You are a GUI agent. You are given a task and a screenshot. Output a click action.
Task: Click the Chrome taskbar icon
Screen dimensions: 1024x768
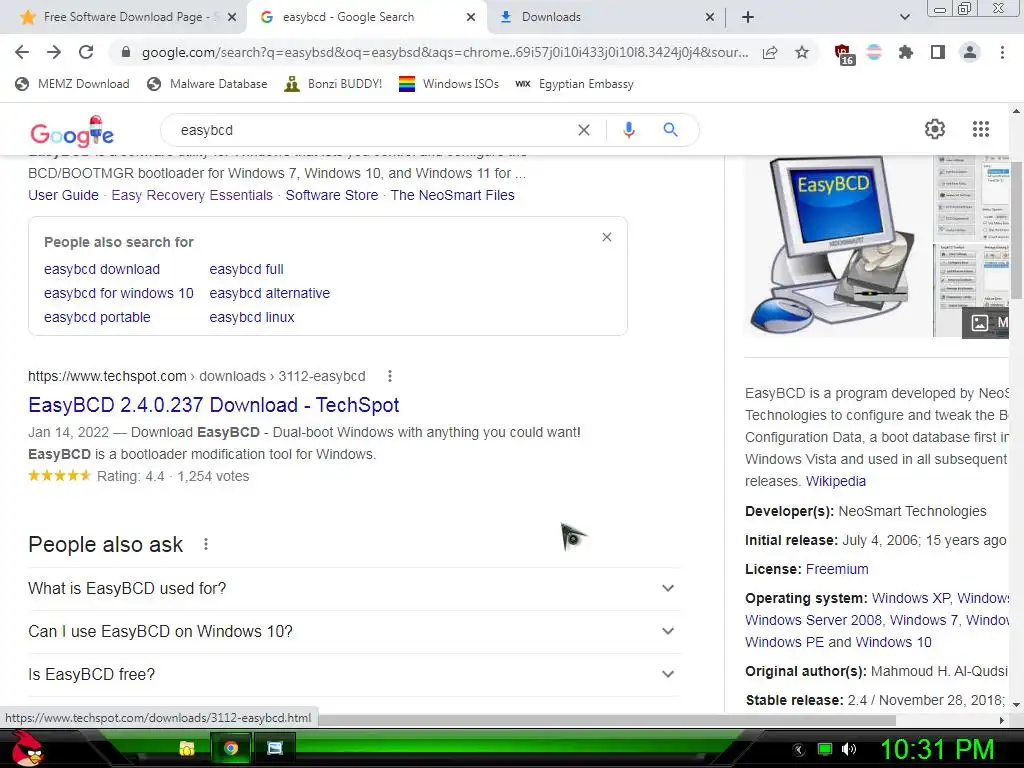click(231, 748)
